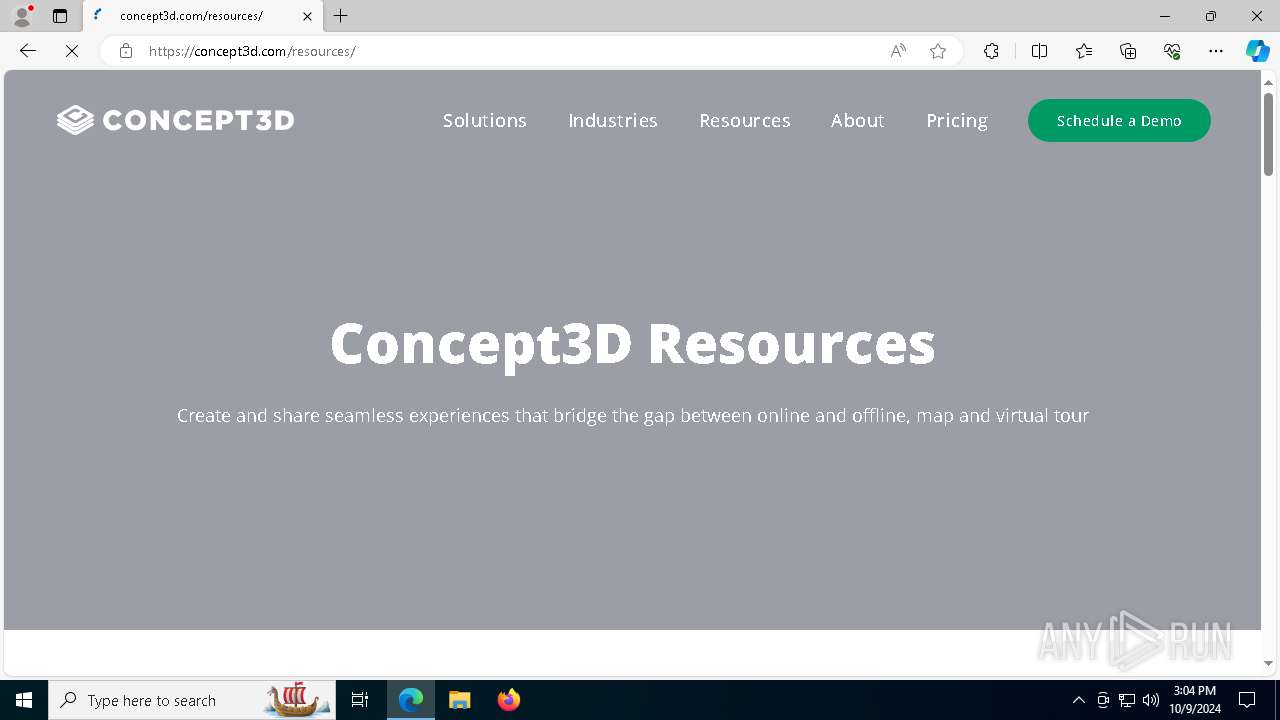Close the concept3d.com/resources/ tab
Viewport: 1280px width, 720px height.
[307, 16]
